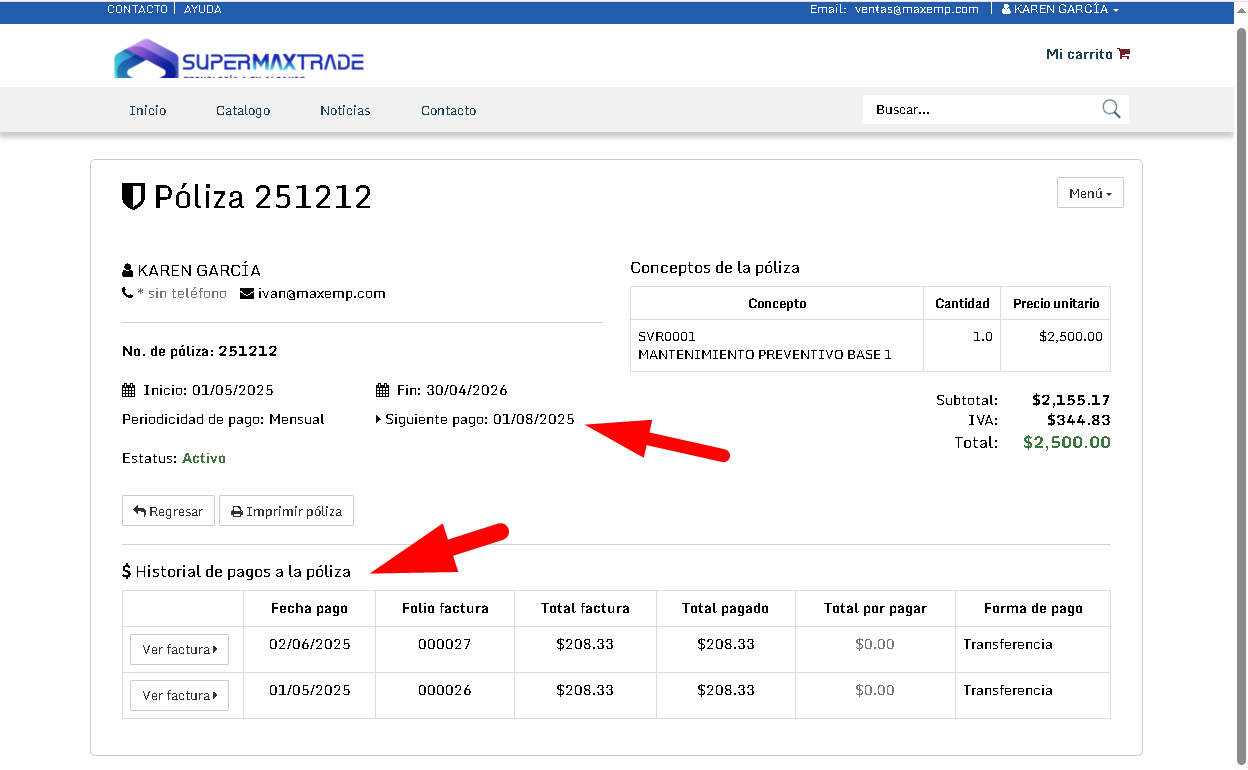This screenshot has width=1248, height=770.
Task: Navigate to Inicio in navigation bar
Action: pos(148,110)
